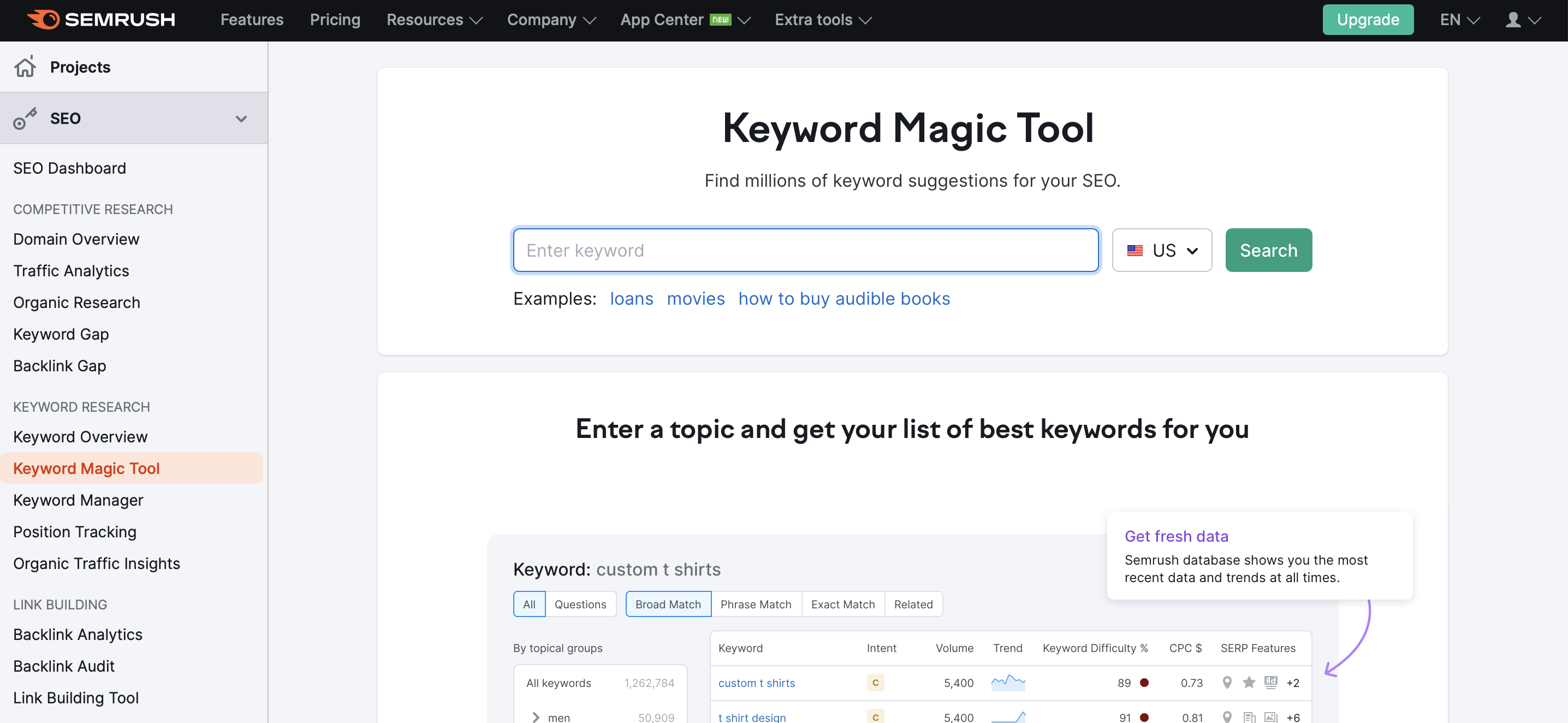Click the SEO key icon
The width and height of the screenshot is (1568, 723).
tap(25, 118)
